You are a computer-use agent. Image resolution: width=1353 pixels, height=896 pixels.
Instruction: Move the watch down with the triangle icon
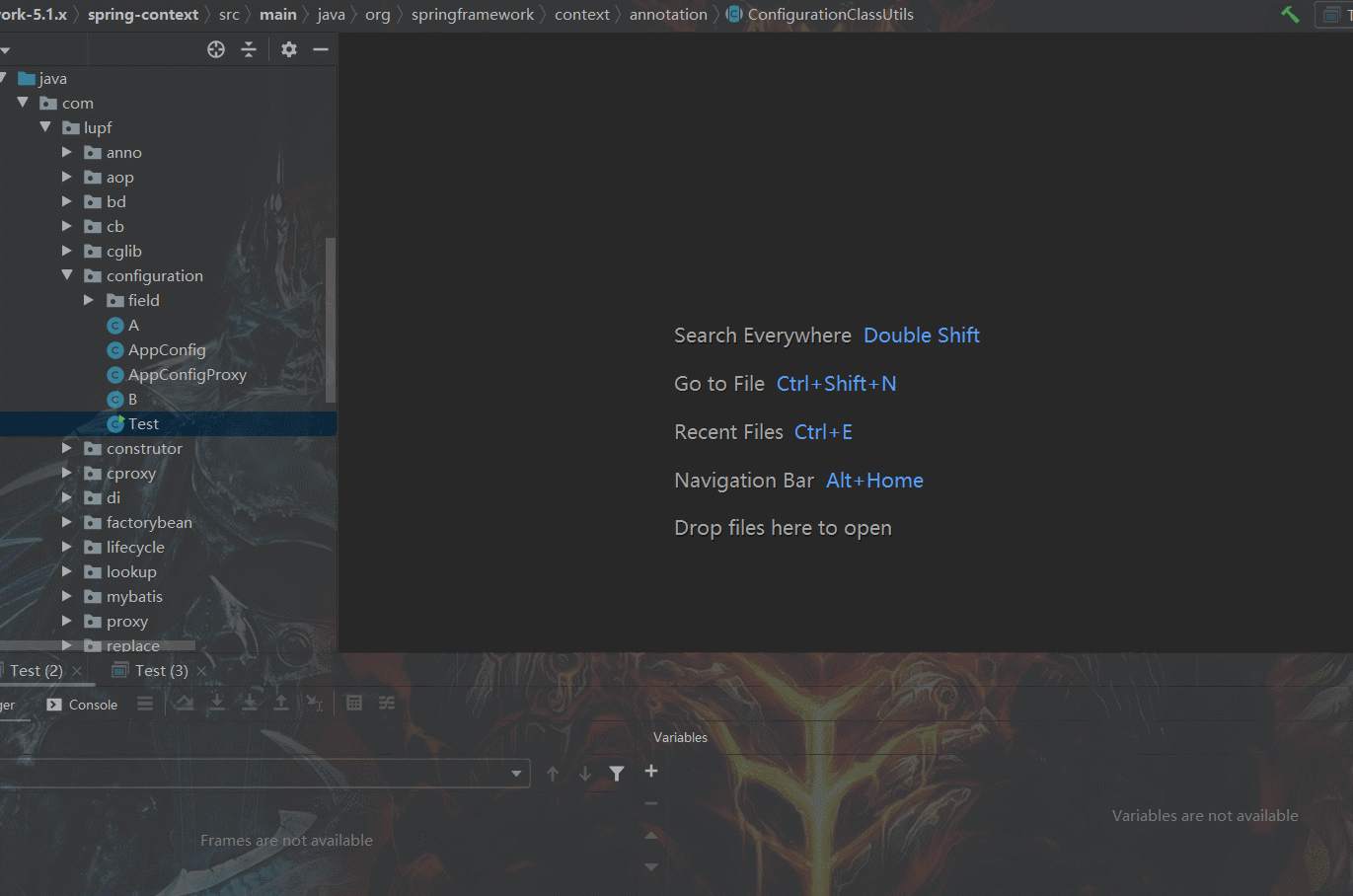[x=651, y=867]
